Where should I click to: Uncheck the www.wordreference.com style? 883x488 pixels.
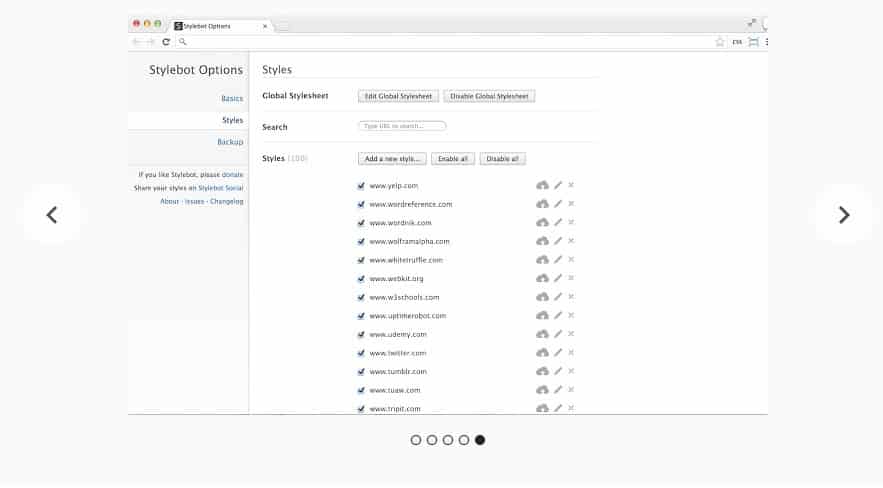point(361,204)
